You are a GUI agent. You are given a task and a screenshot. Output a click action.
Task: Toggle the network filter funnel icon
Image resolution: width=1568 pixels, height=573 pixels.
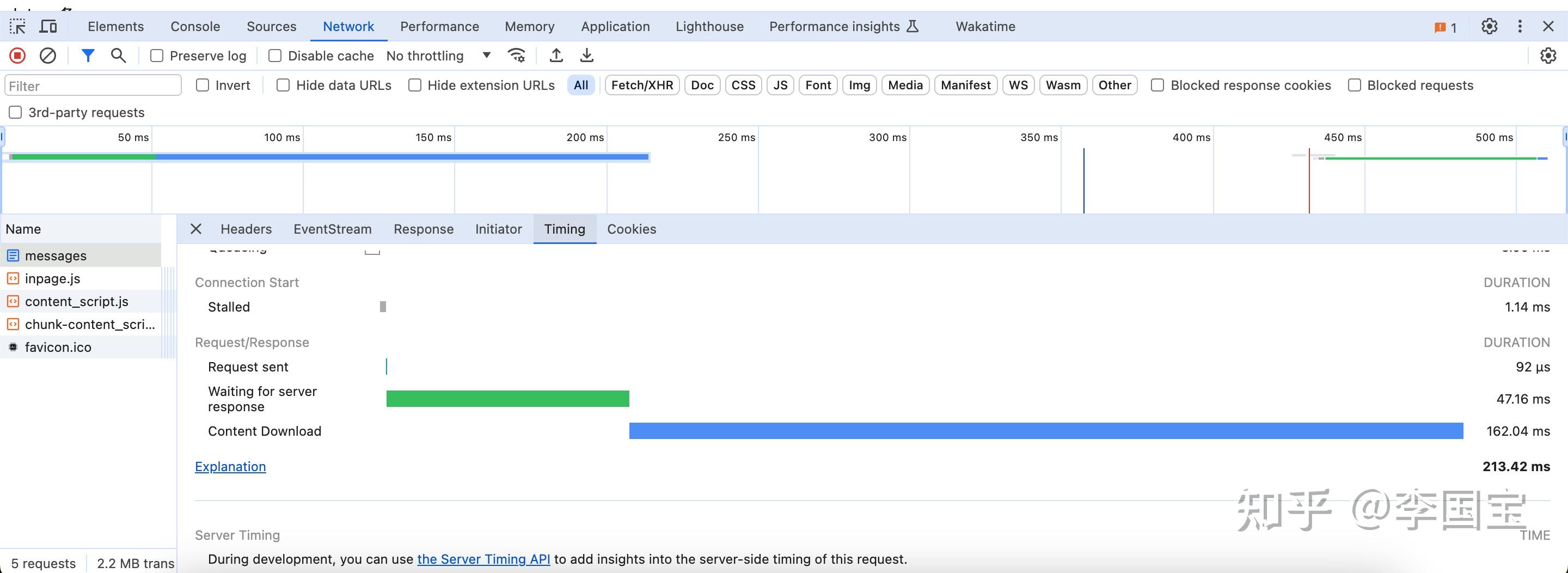click(x=88, y=56)
